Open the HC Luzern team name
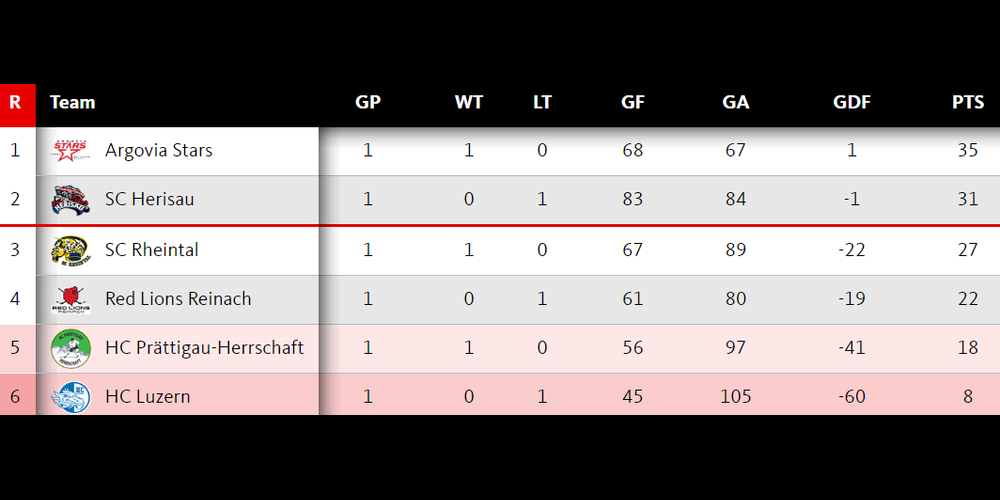This screenshot has width=1000, height=500. pos(148,397)
